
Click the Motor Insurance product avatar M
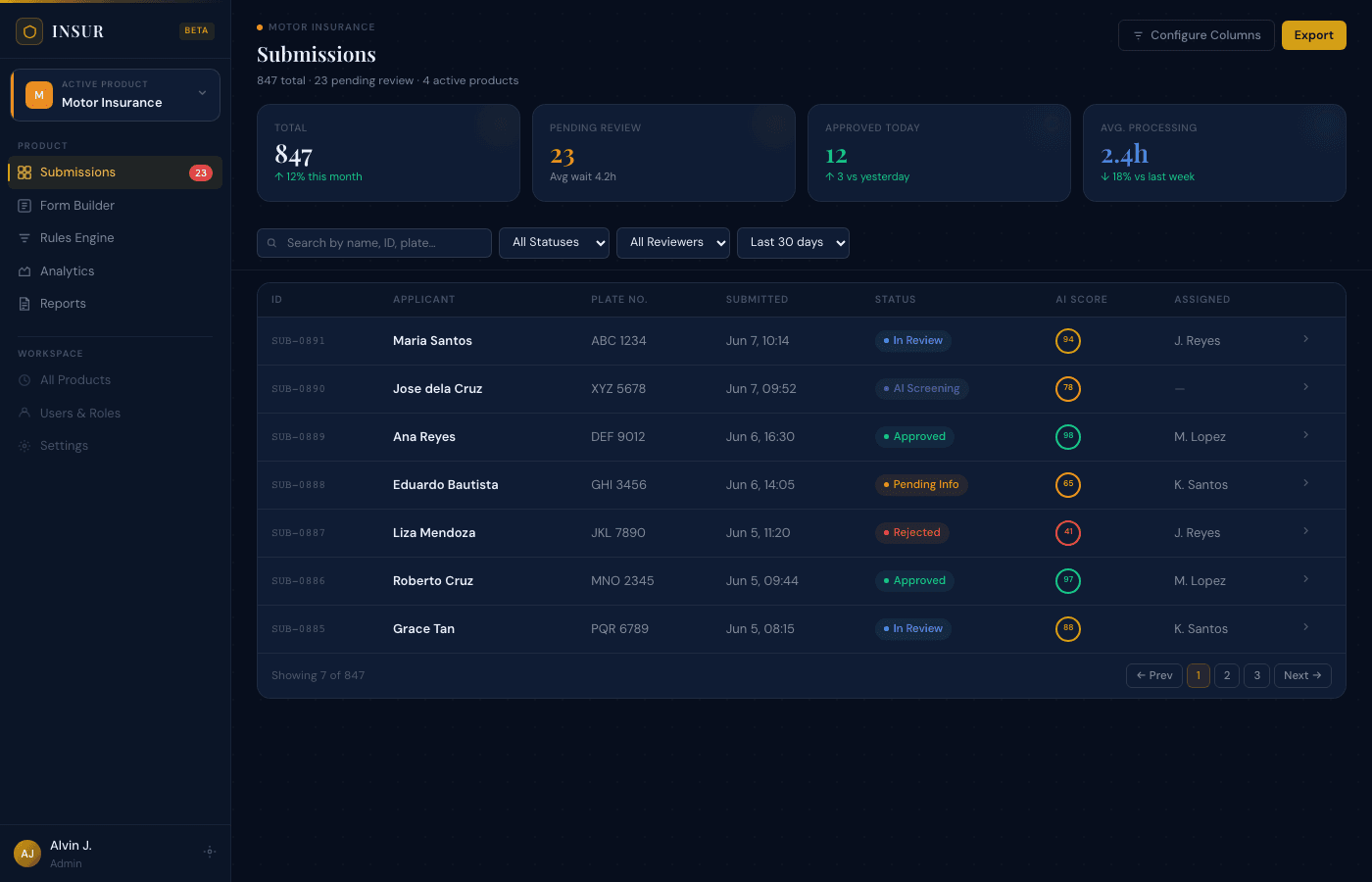(x=39, y=95)
